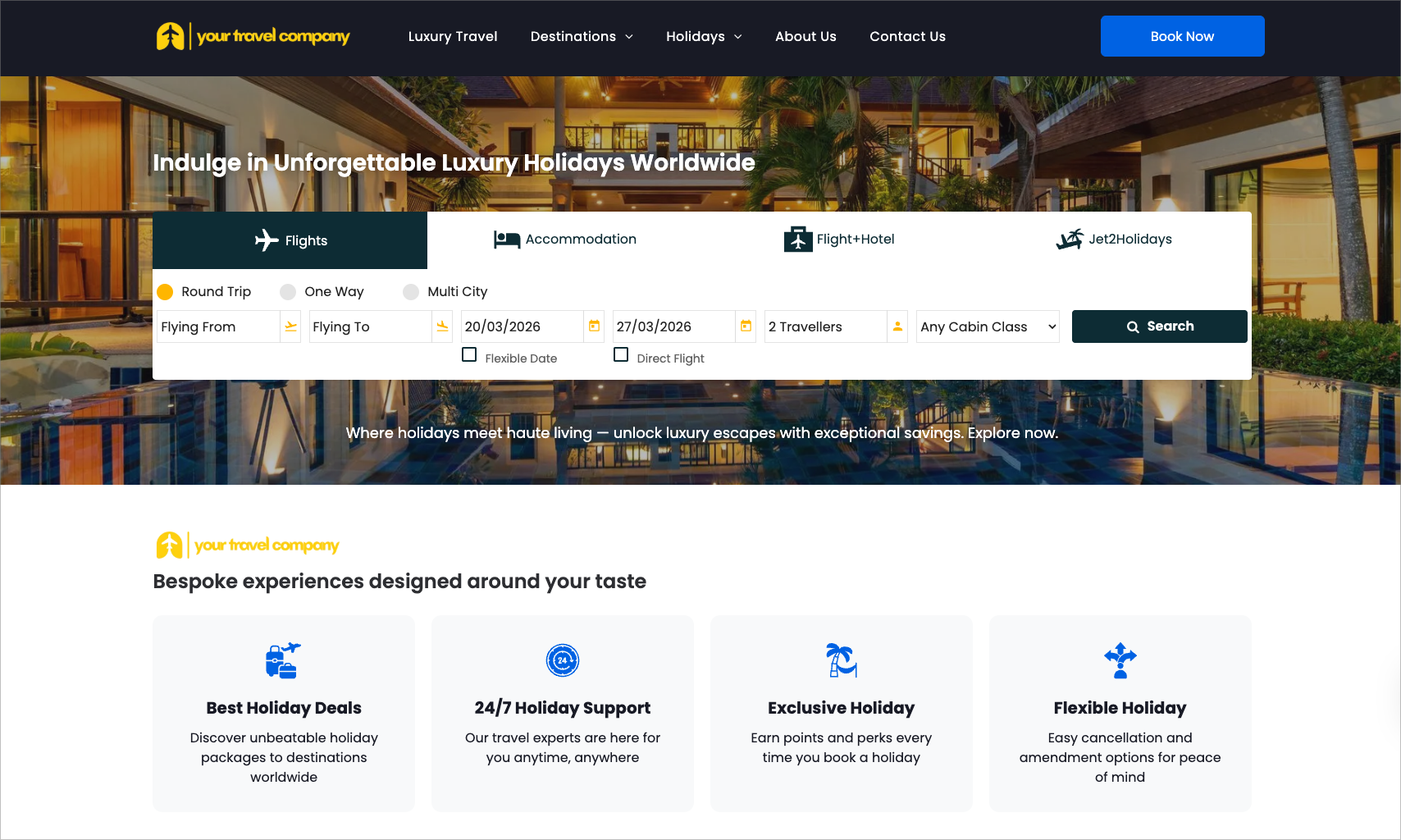Screen dimensions: 1401x840
Task: Click the landing plane icon beside Flying To
Action: pos(442,326)
